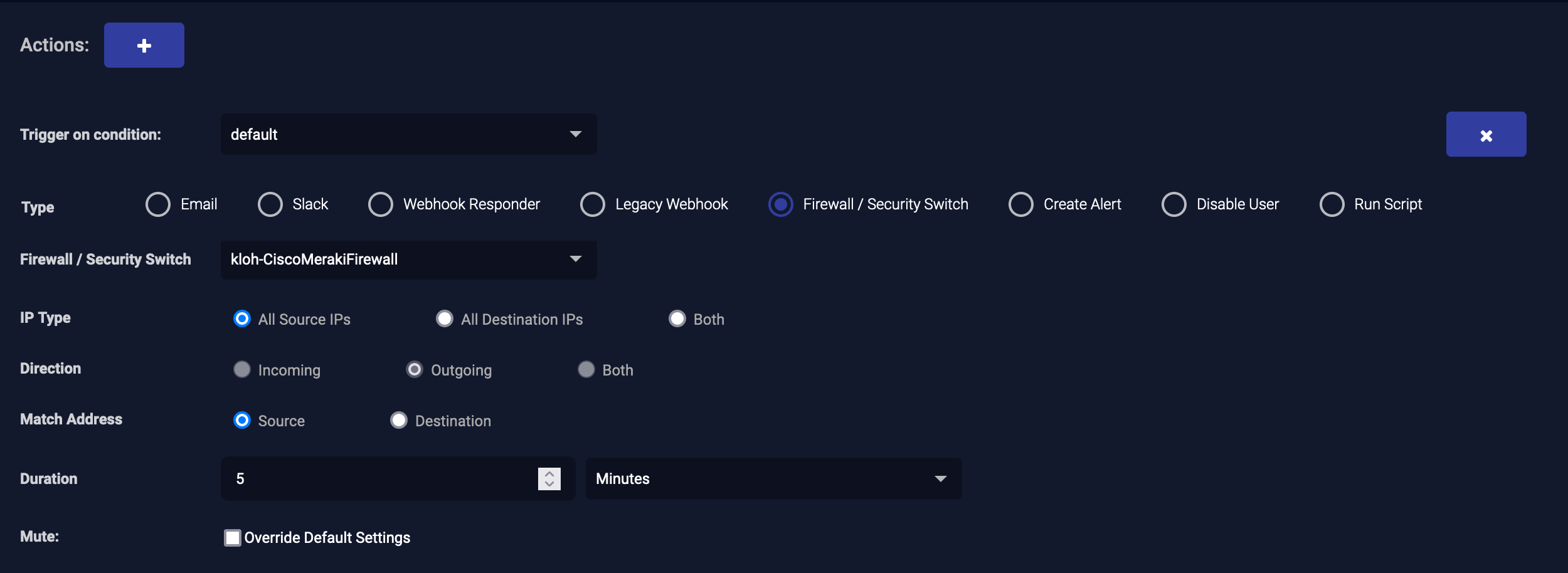Image resolution: width=1568 pixels, height=573 pixels.
Task: Remove action with the X button
Action: pos(1485,135)
